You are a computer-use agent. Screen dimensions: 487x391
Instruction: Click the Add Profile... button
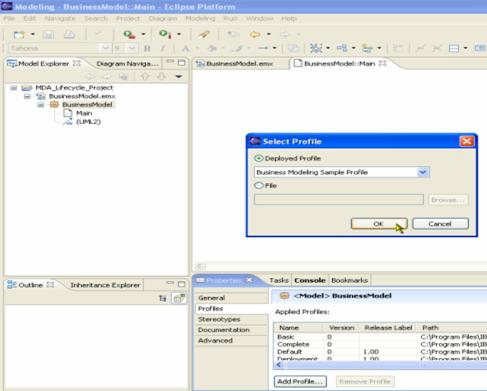pyautogui.click(x=300, y=381)
